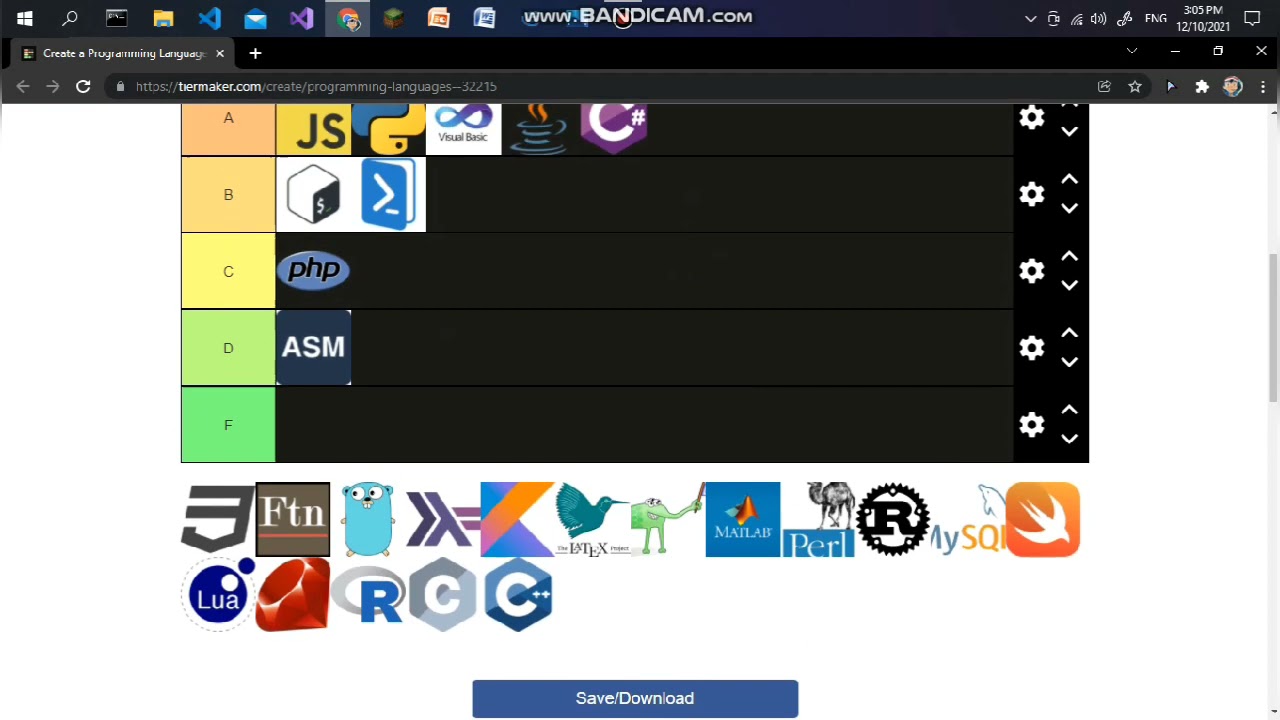Viewport: 1280px width, 720px height.
Task: Move tier F row down
Action: point(1069,438)
